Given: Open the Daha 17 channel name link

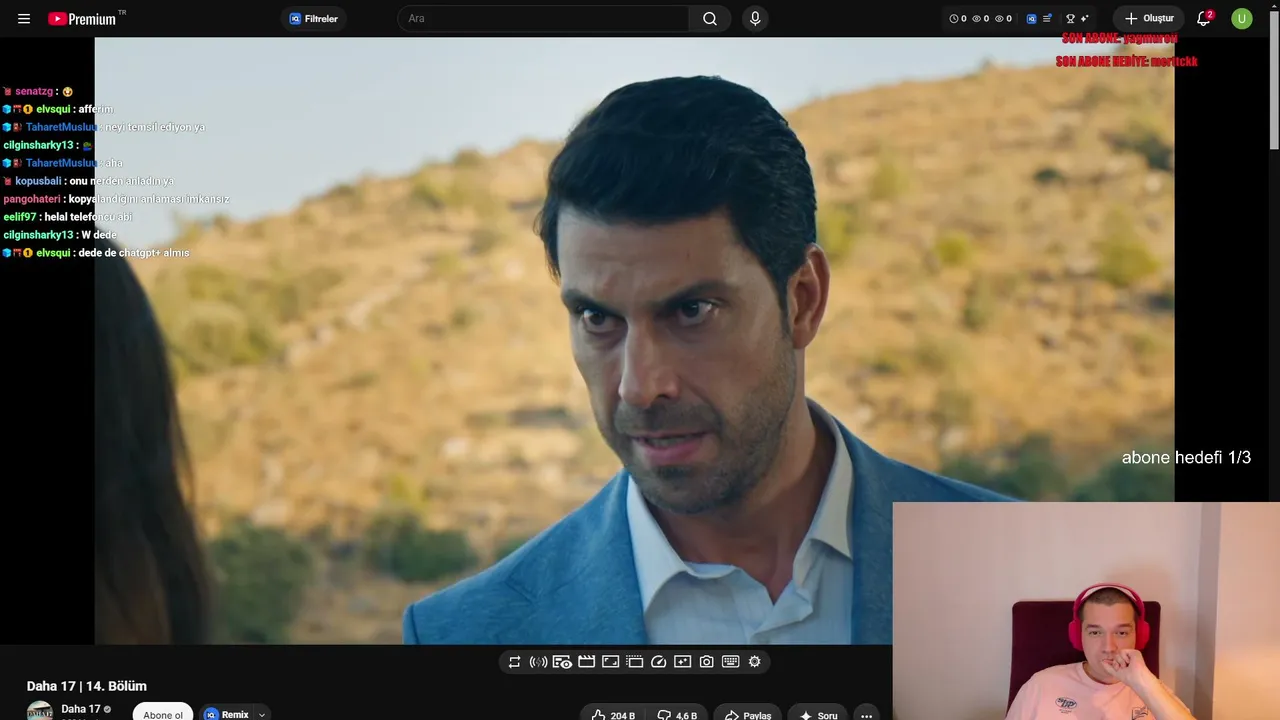Looking at the screenshot, I should point(81,709).
